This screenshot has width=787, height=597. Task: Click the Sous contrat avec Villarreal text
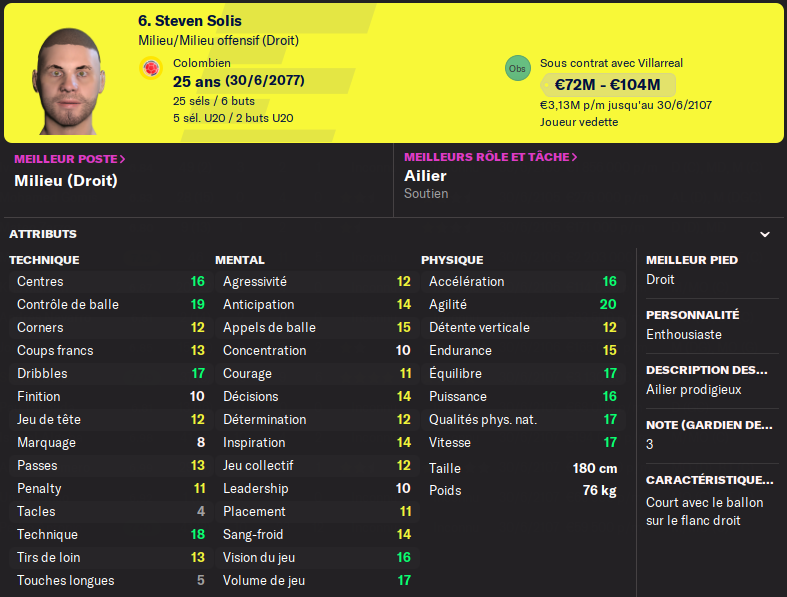(x=611, y=63)
